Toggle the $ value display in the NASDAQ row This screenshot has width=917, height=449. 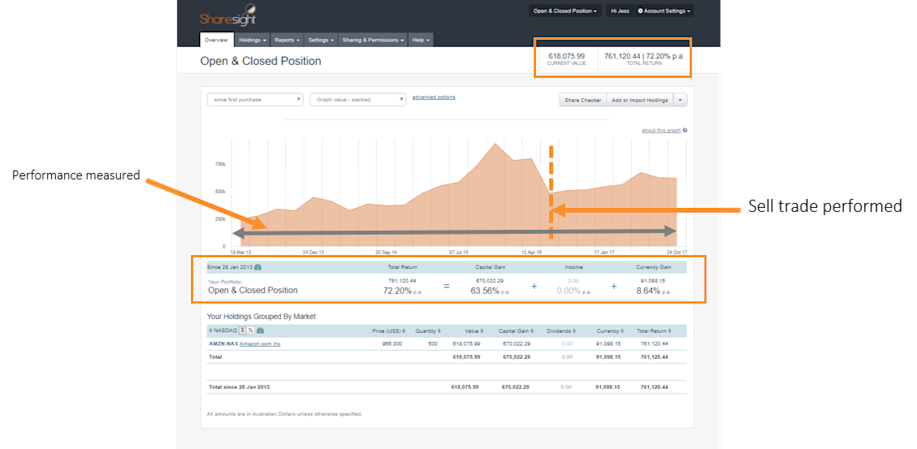(242, 331)
